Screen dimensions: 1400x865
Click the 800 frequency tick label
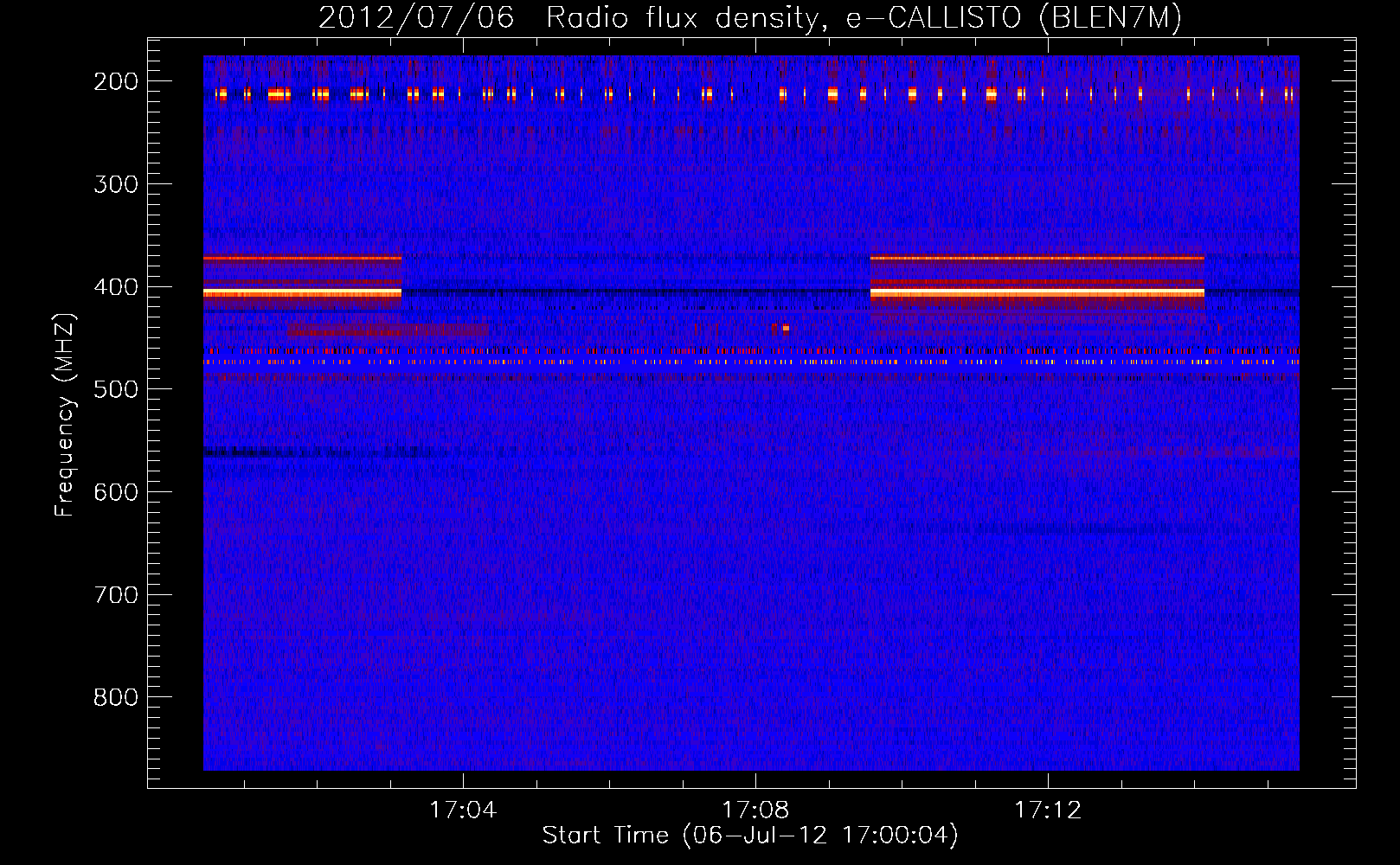pyautogui.click(x=116, y=697)
